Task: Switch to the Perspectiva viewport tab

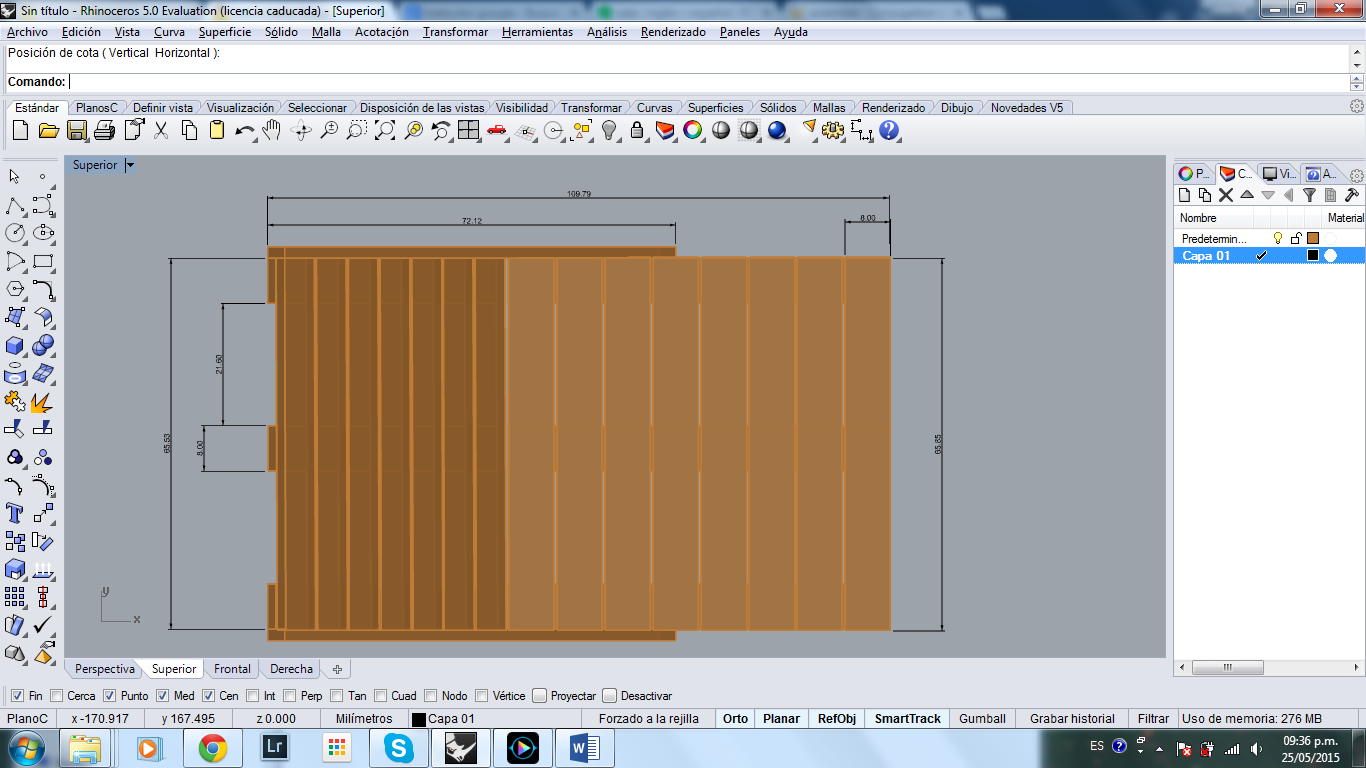Action: (105, 669)
